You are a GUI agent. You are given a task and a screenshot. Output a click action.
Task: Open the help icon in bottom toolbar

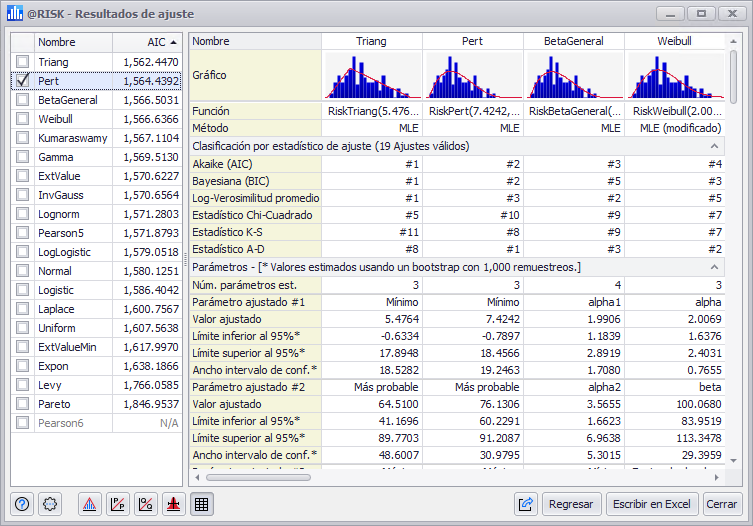pyautogui.click(x=22, y=505)
